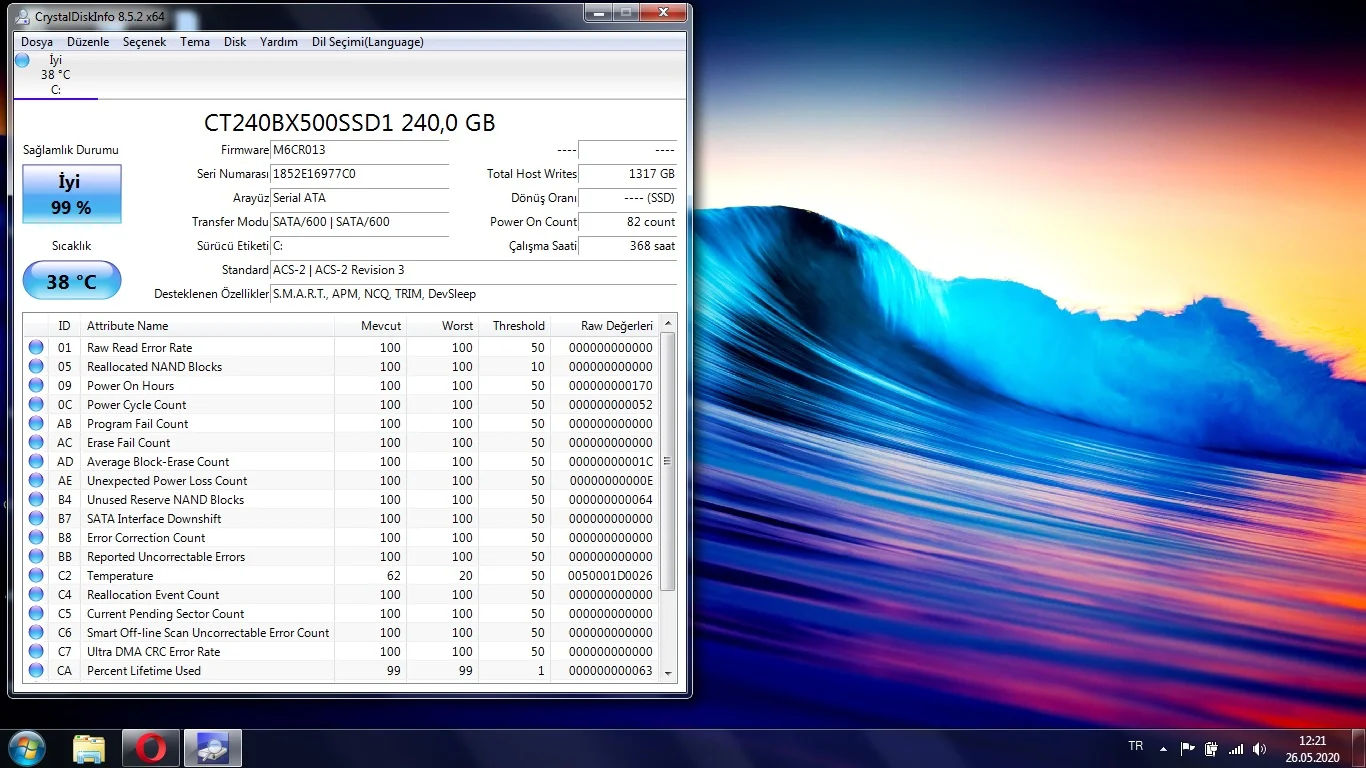Click the Raw Değerleri column header
Screen dimensions: 1366x768
coord(616,326)
